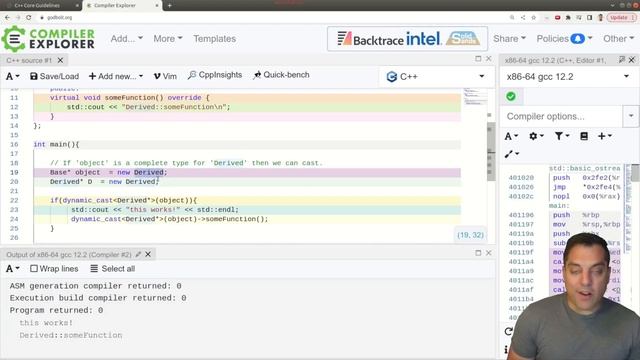Viewport: 640px width, 360px height.
Task: Enable the Wrap lines checkbox
Action: [34, 269]
